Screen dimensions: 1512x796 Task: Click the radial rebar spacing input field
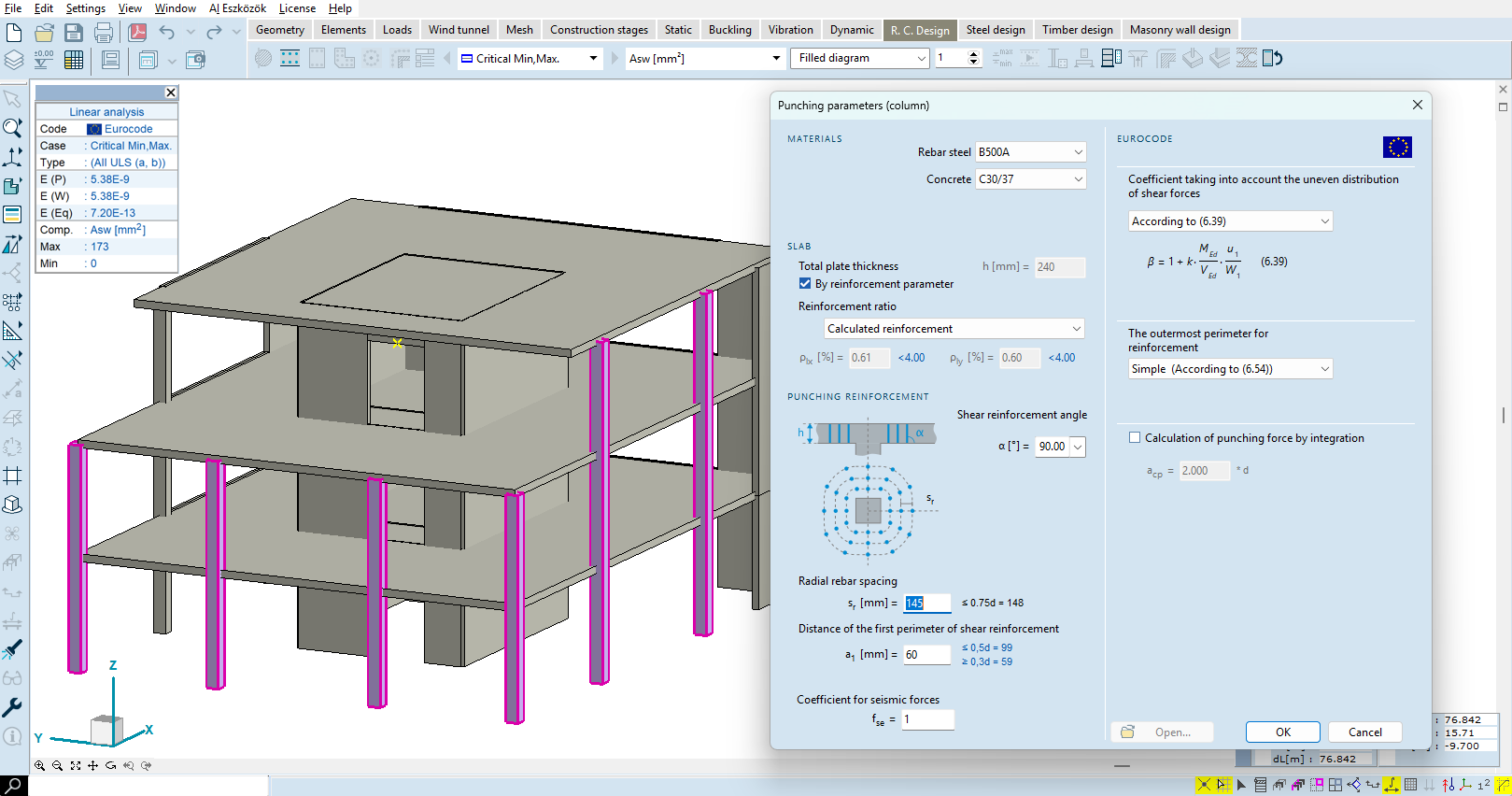click(x=926, y=604)
